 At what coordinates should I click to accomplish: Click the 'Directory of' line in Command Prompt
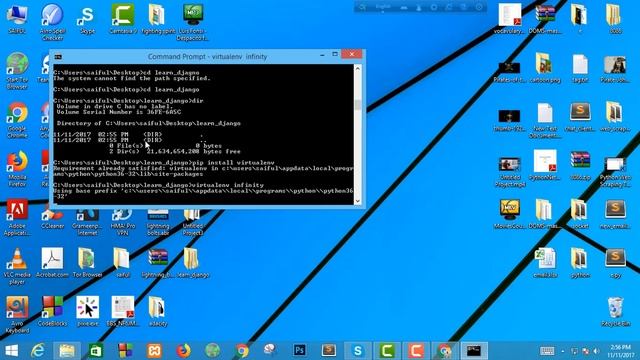pyautogui.click(x=149, y=123)
